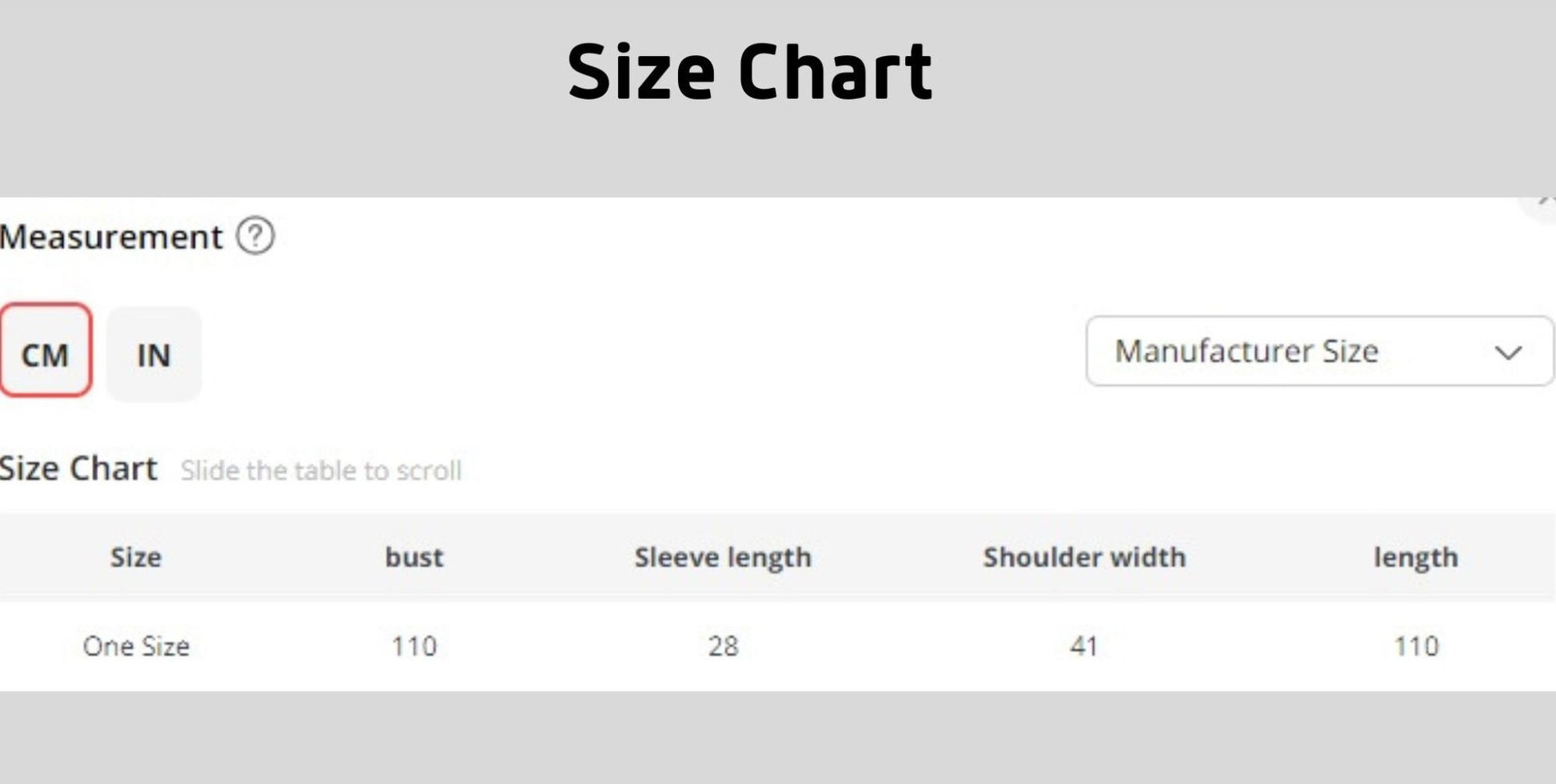Click the Shoulder width column header
This screenshot has width=1556, height=784.
click(1084, 557)
